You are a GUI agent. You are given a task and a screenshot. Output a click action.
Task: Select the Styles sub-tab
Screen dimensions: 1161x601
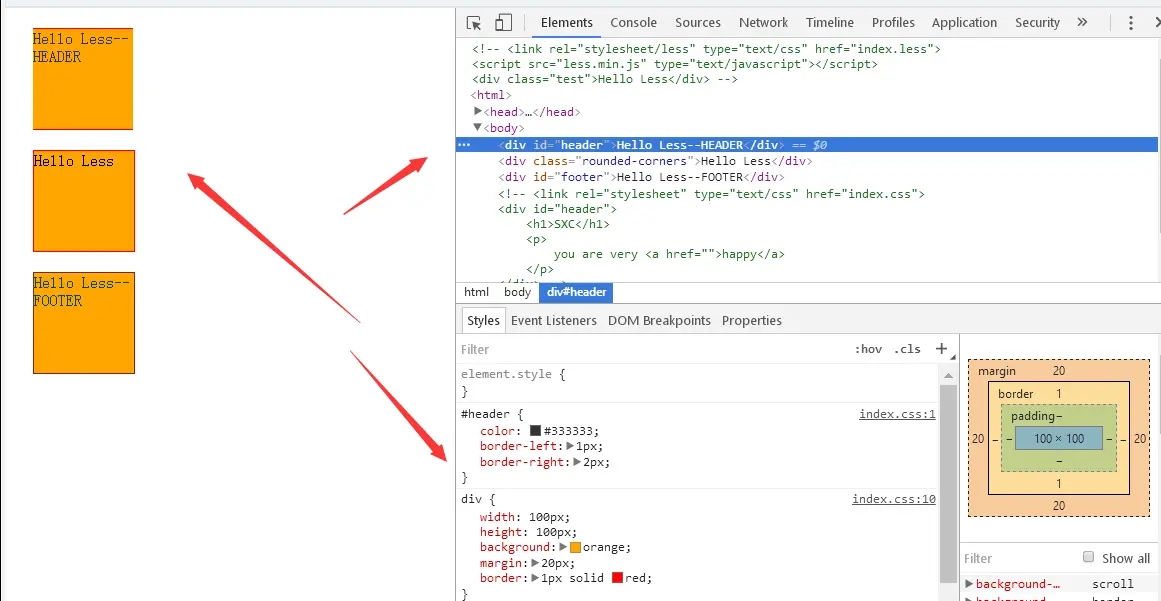point(484,320)
